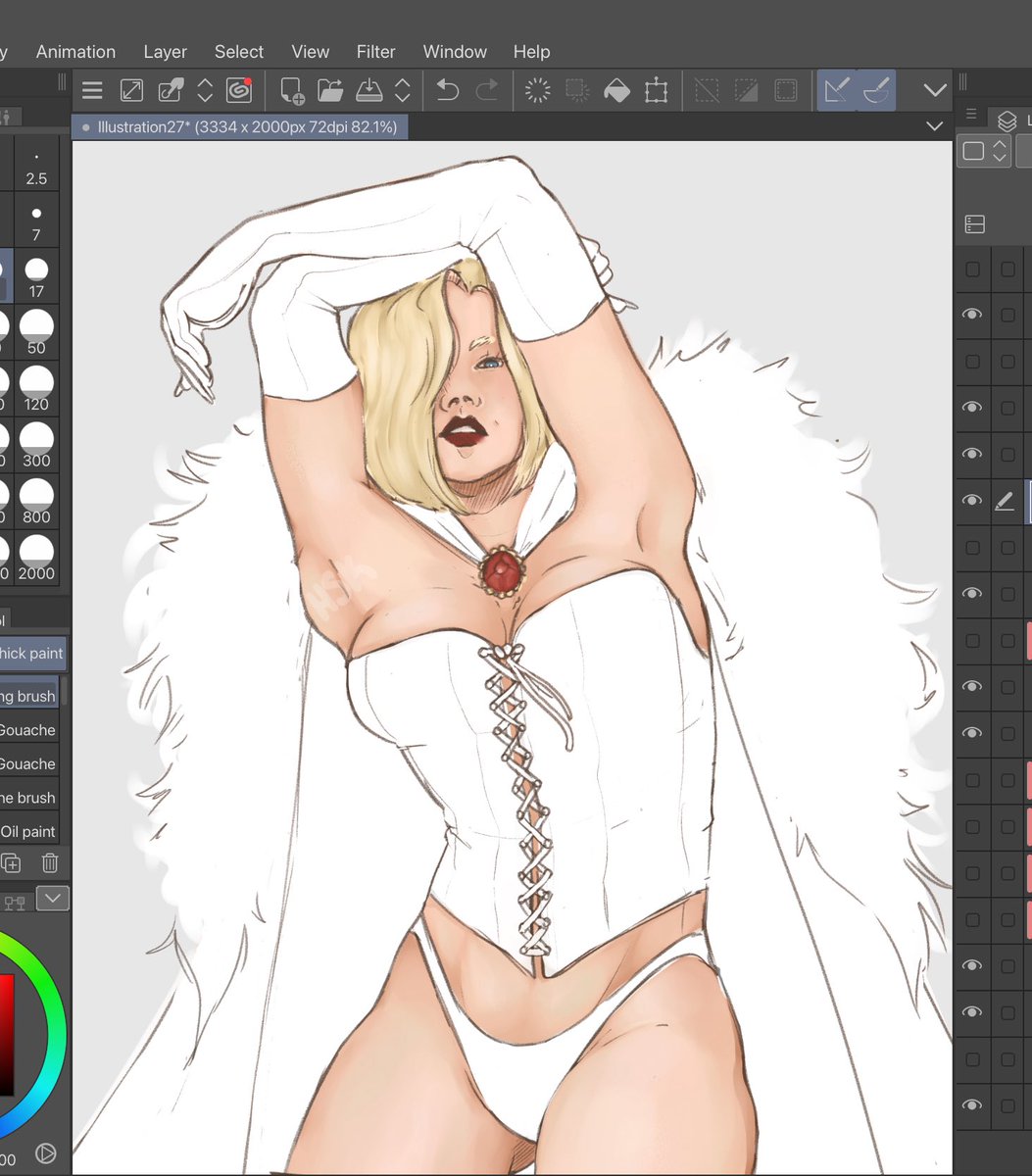Select the highlighted 'ng brush' sub tool
Screen dimensions: 1032x1176
[28, 696]
